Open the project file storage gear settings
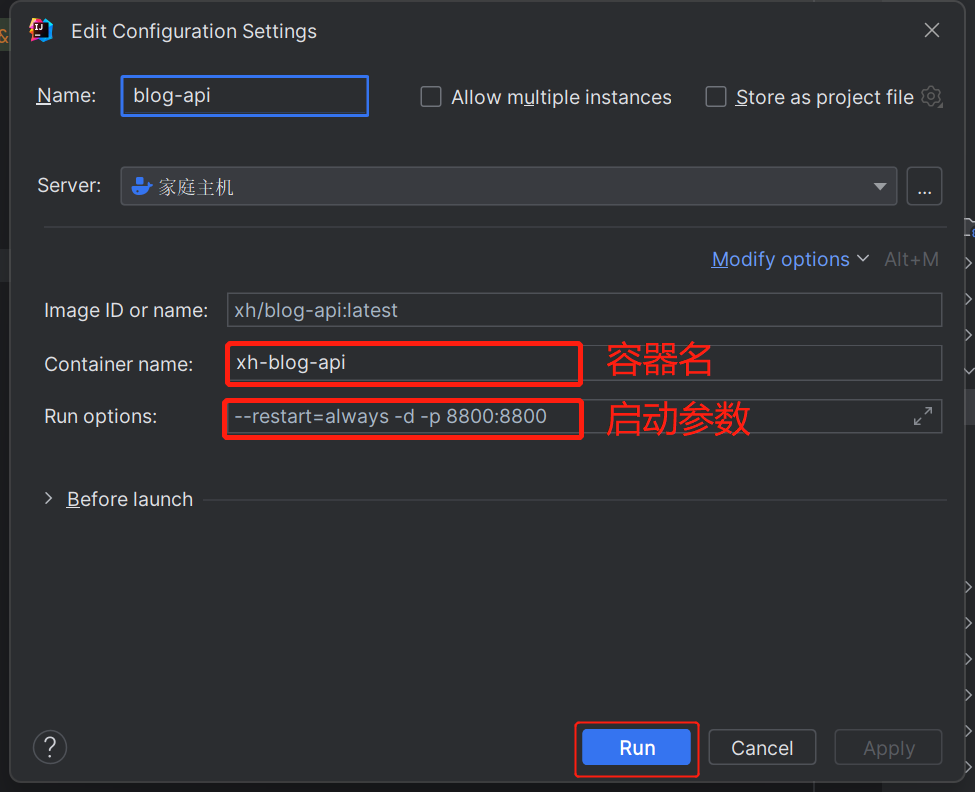The image size is (975, 792). [x=932, y=97]
